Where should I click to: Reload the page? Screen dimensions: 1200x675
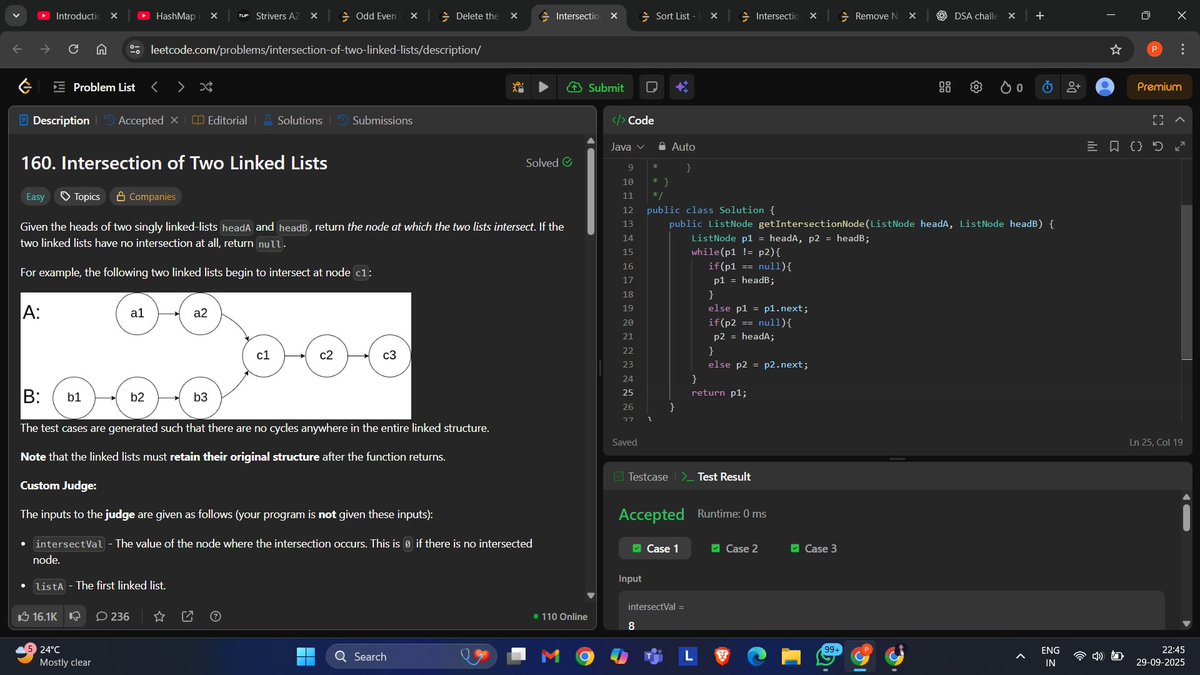73,49
